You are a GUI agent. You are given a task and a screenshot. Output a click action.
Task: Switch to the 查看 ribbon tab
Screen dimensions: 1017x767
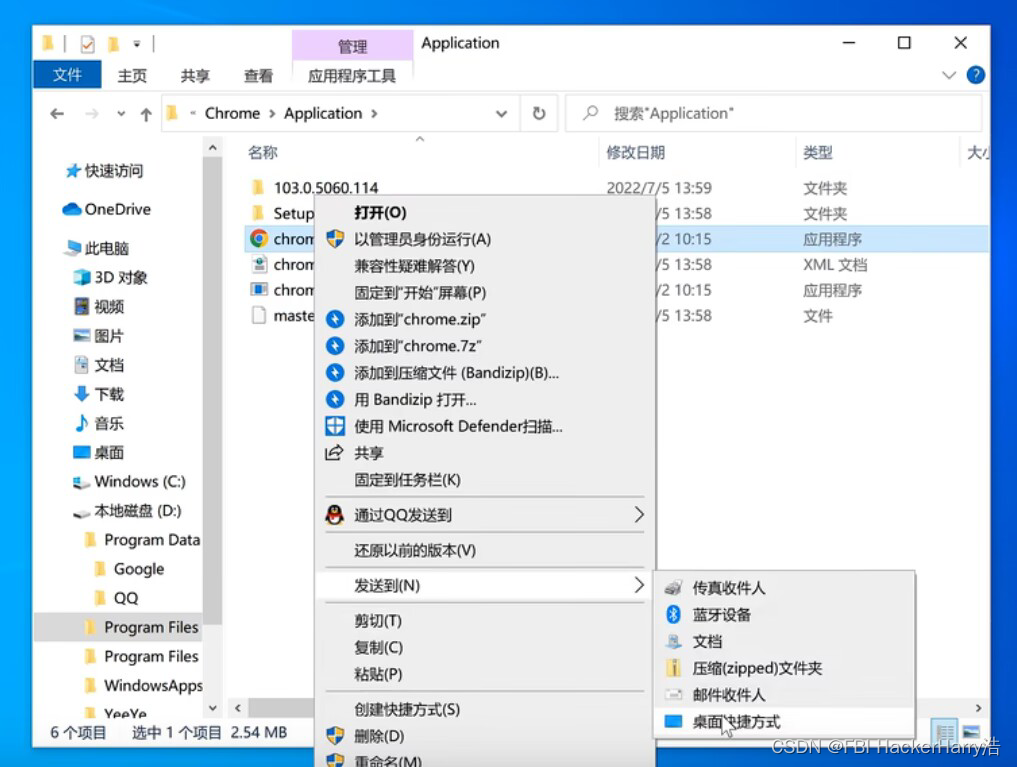[x=258, y=76]
